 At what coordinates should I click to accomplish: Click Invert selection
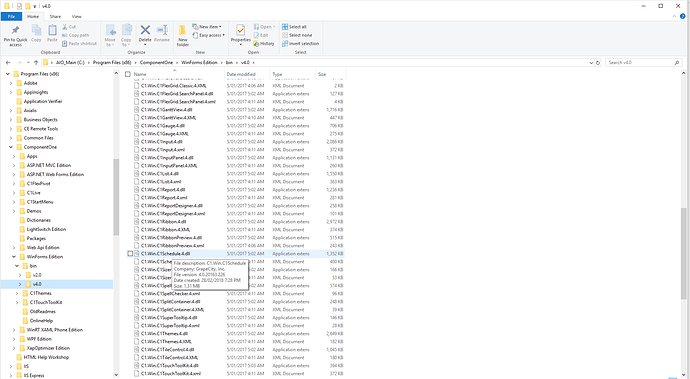click(301, 44)
